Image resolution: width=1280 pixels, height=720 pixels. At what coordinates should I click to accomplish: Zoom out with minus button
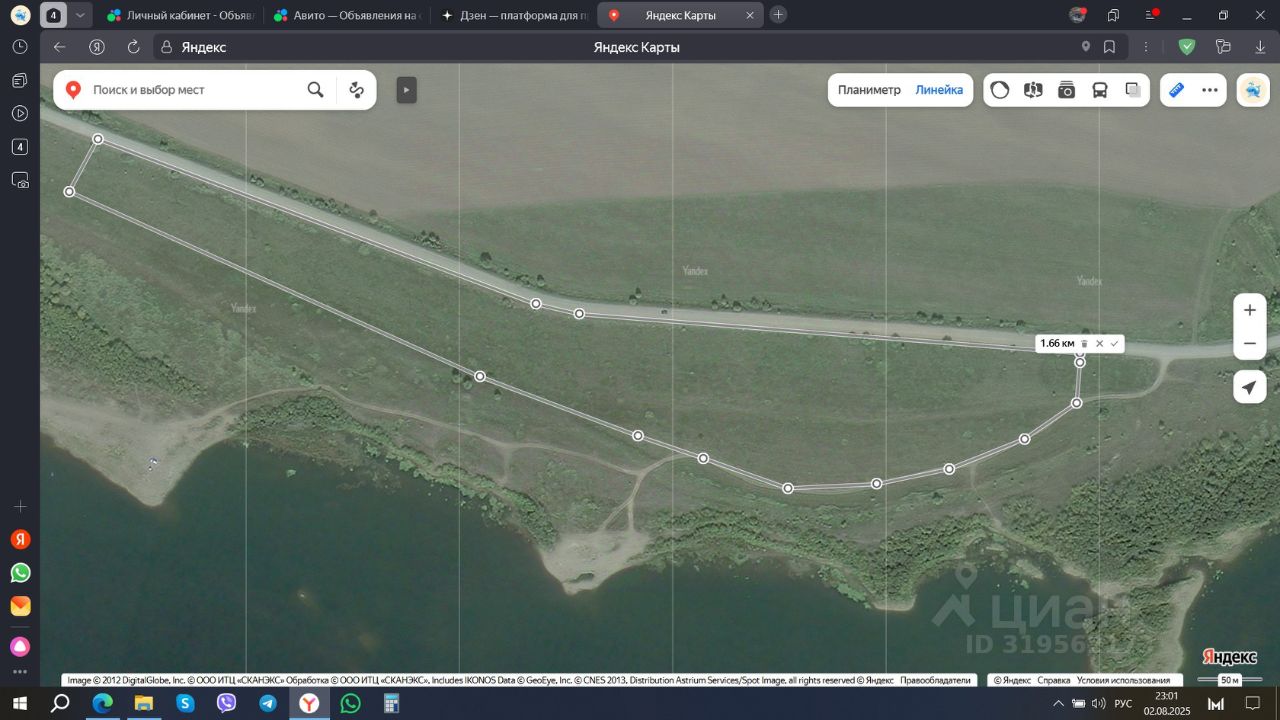pyautogui.click(x=1250, y=343)
